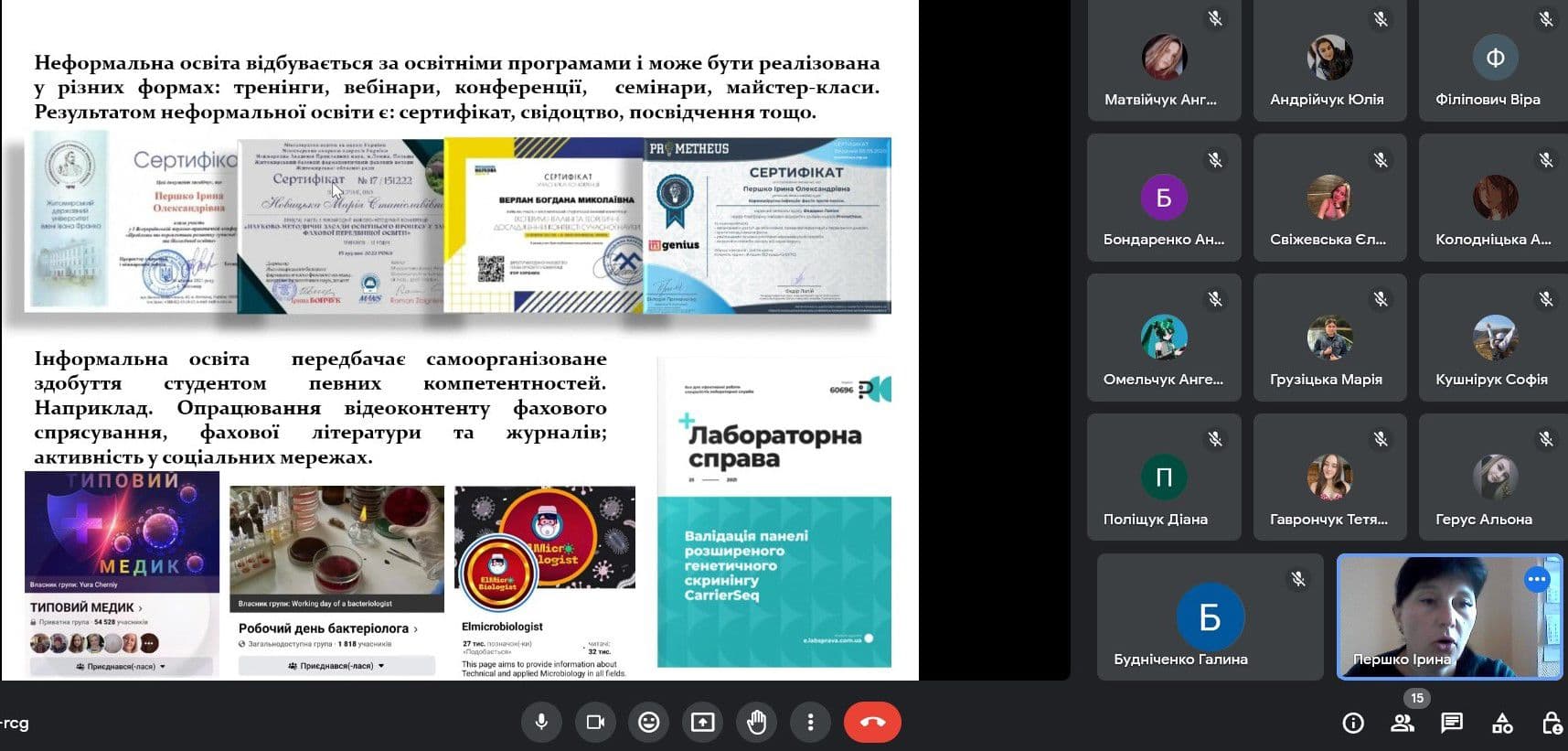Click muted mic icon on Герус Альона tile

pyautogui.click(x=1546, y=439)
